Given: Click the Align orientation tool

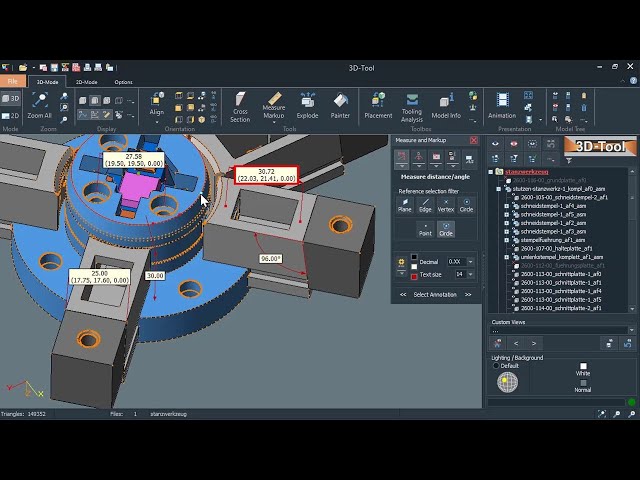Looking at the screenshot, I should [x=157, y=105].
